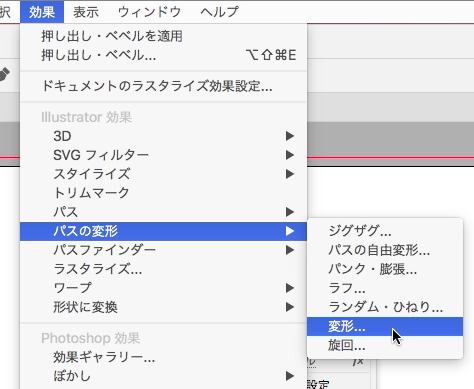The width and height of the screenshot is (474, 389).
Task: Expand the パス submenu
Action: pos(163,212)
